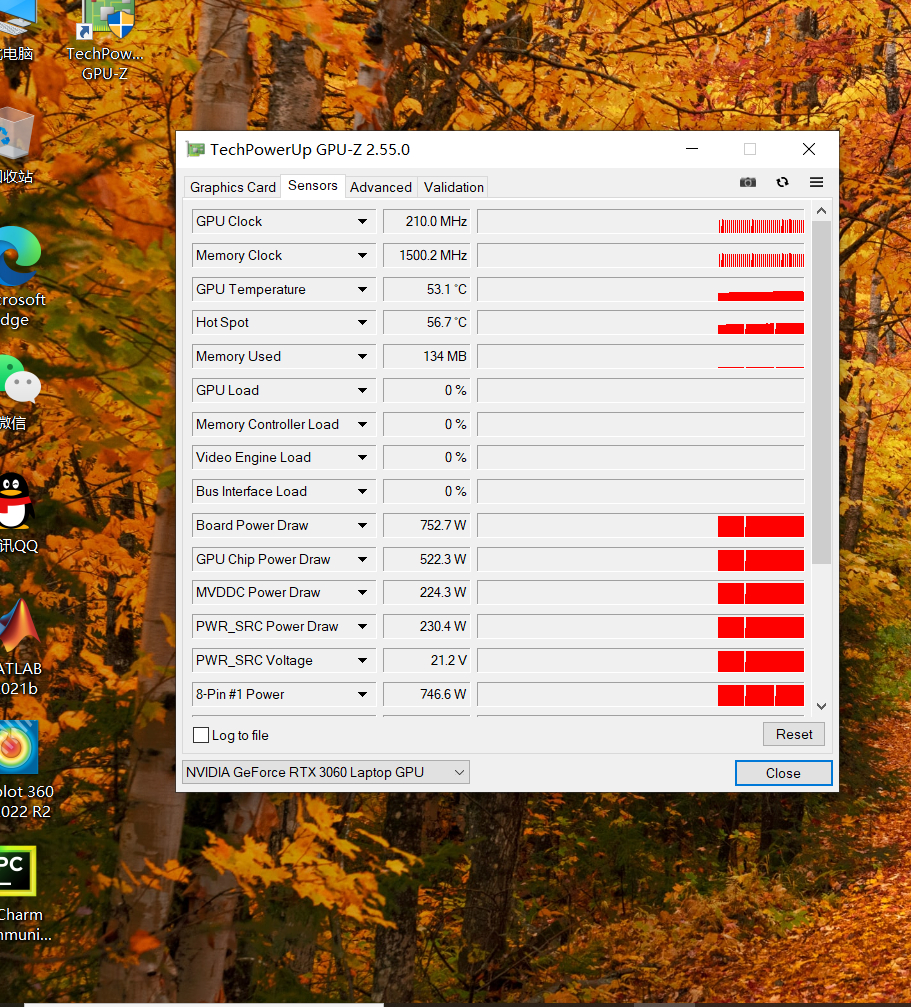Click the 8-Pin #1 Power value 746.6 W
Viewport: 911px width, 1007px height.
point(427,694)
